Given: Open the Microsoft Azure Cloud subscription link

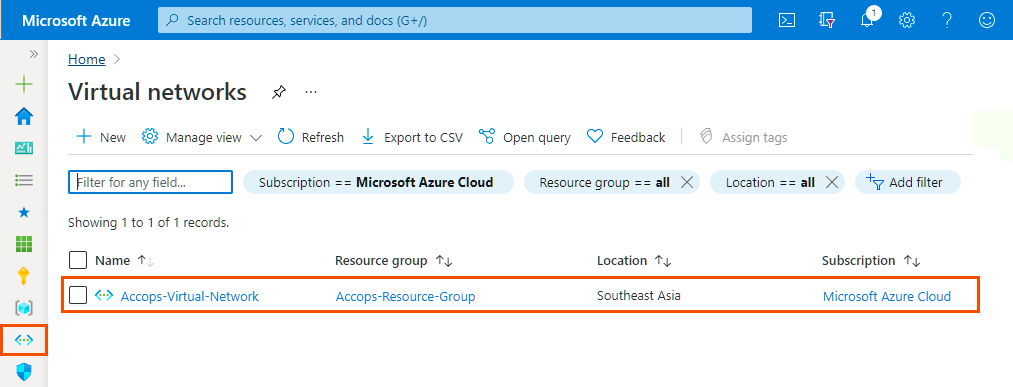Looking at the screenshot, I should (886, 297).
